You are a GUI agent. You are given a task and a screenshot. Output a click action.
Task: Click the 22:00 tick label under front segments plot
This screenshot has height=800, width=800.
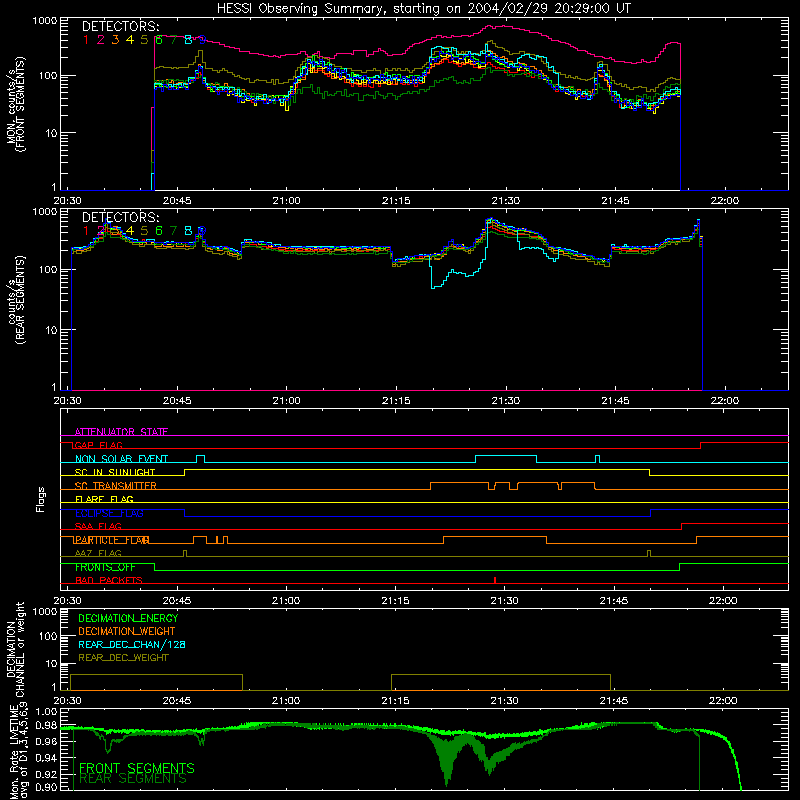pos(724,201)
